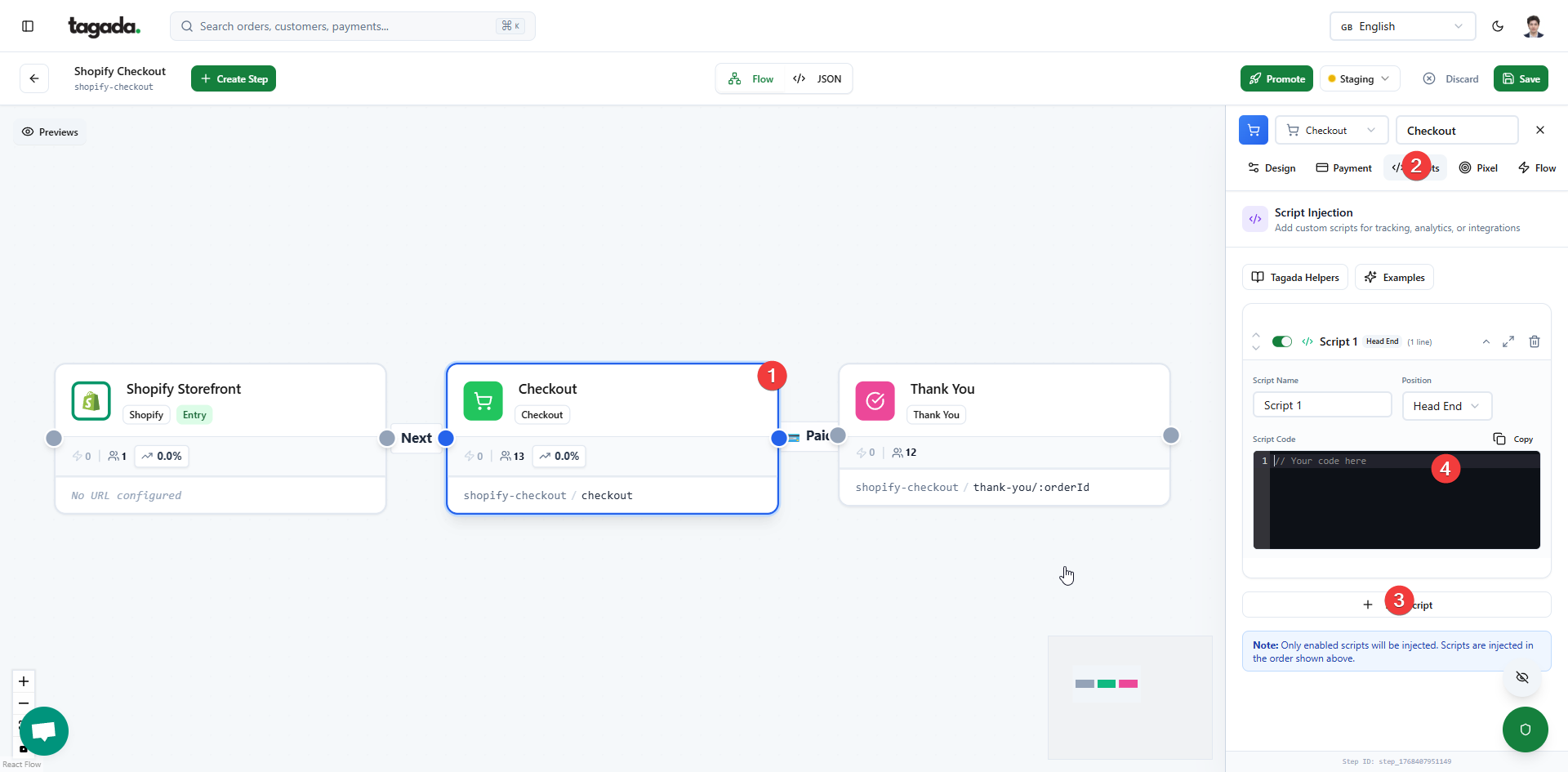Viewport: 1568px width, 772px height.
Task: Toggle the left sidebar panel icon
Action: pos(28,26)
